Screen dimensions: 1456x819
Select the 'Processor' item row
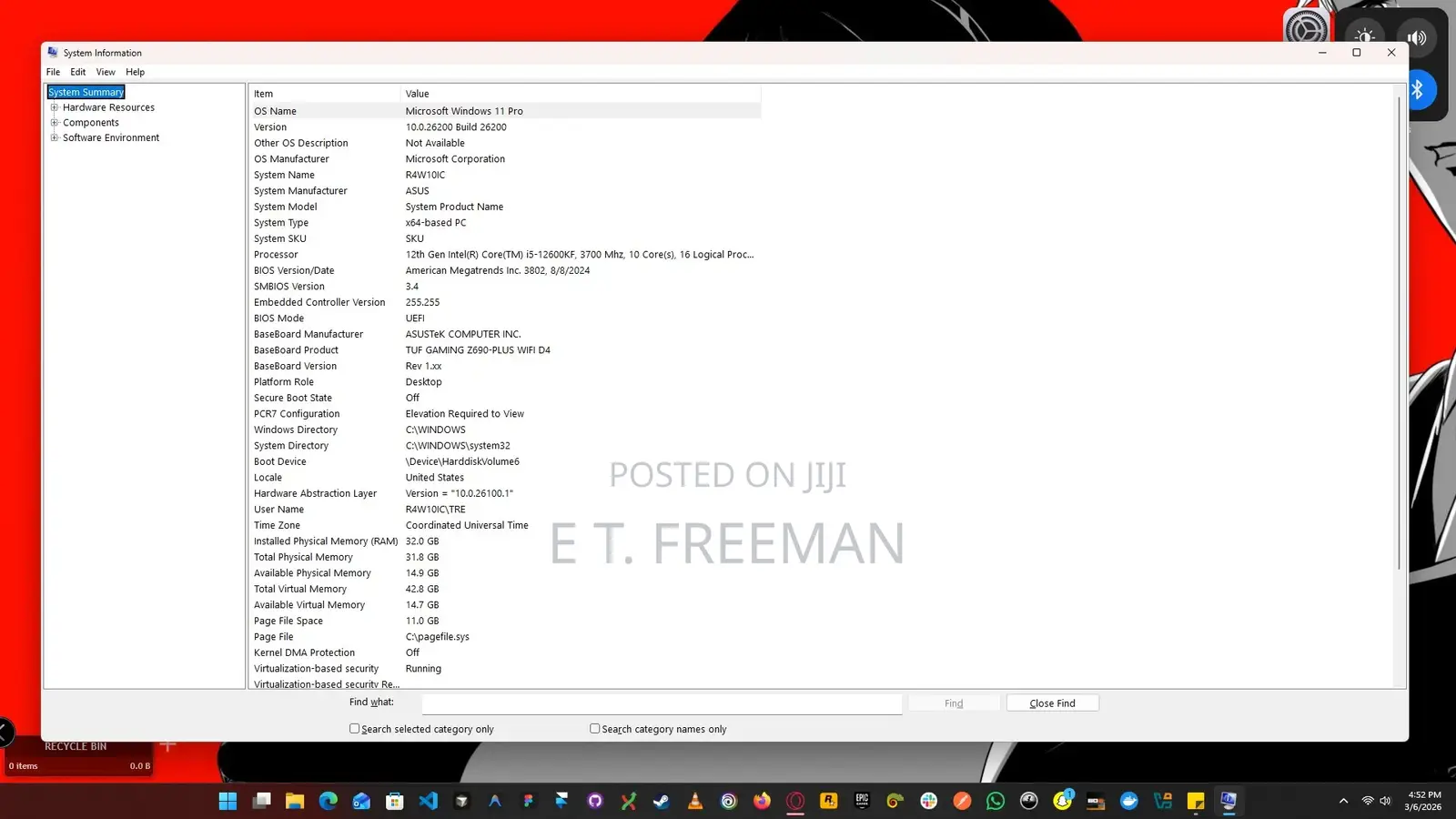505,255
